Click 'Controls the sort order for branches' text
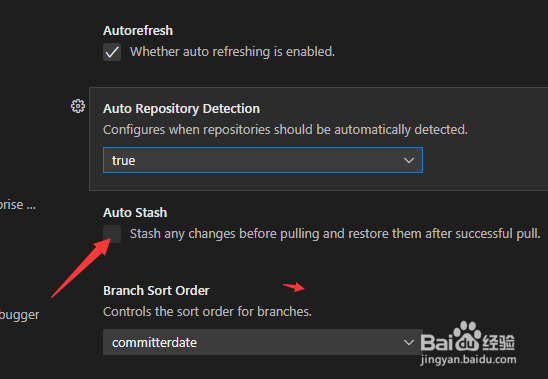 (x=207, y=312)
